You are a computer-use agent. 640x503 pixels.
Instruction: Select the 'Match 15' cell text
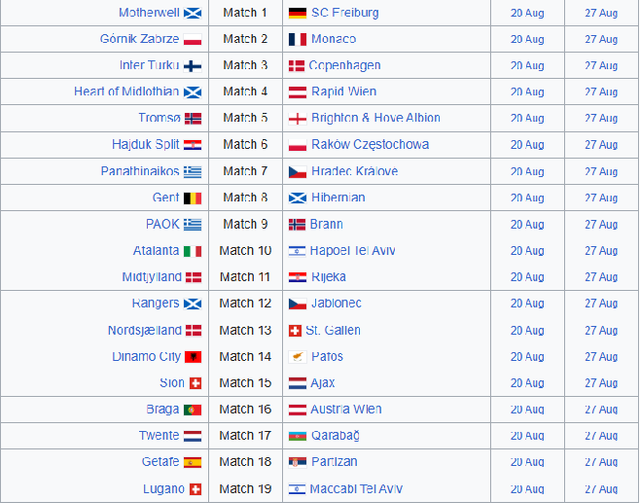click(x=245, y=383)
